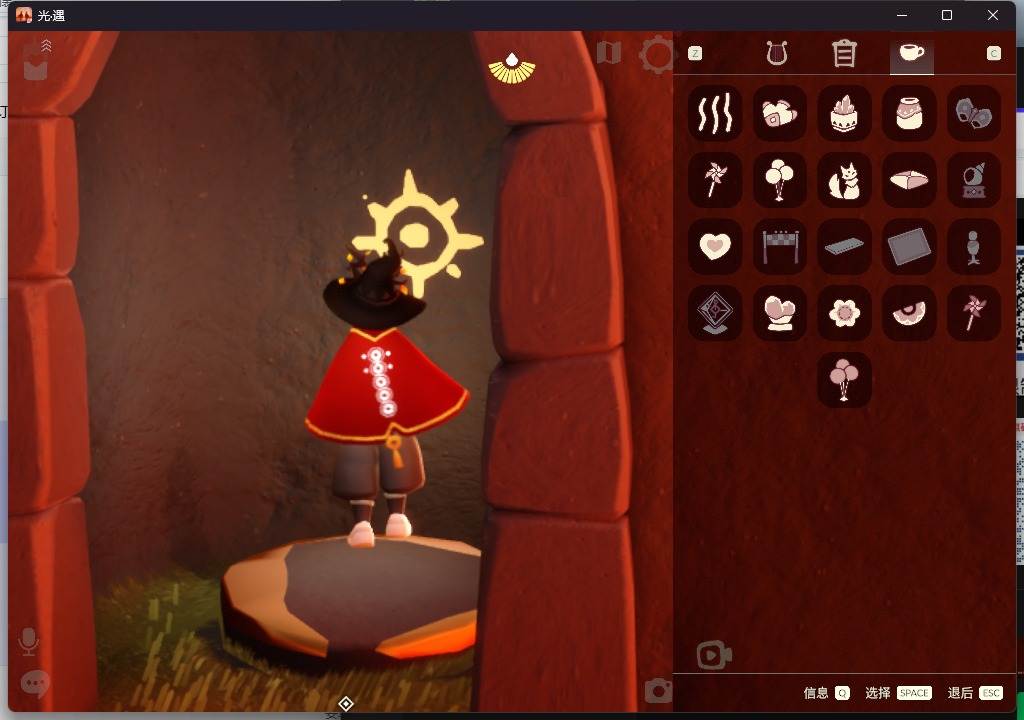
Task: Click the 信息 info button
Action: 827,693
